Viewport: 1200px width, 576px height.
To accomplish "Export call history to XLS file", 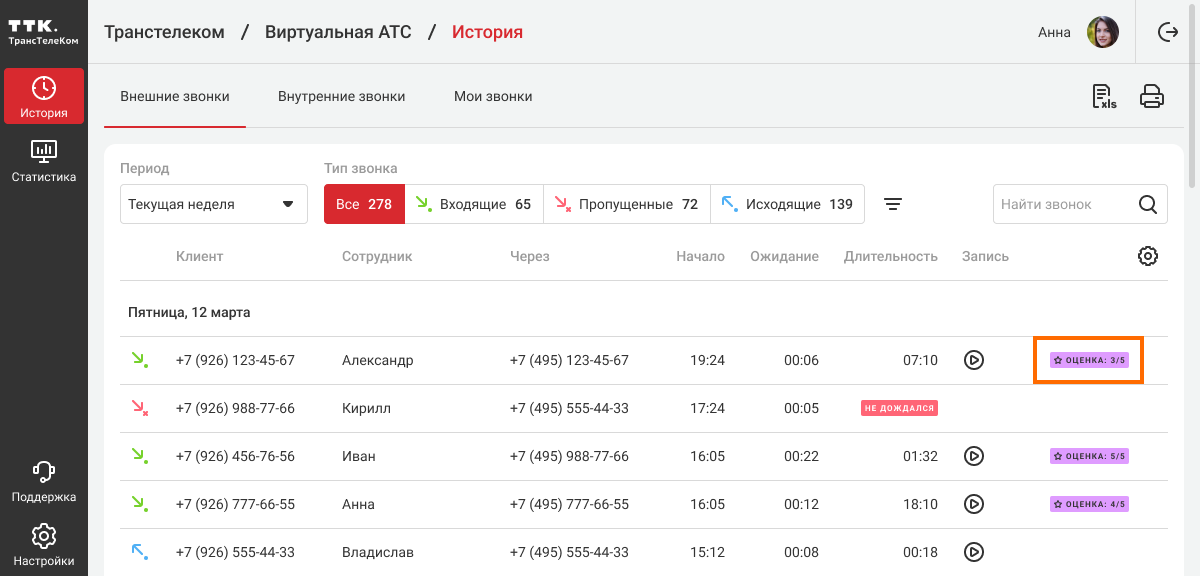I will pos(1104,96).
